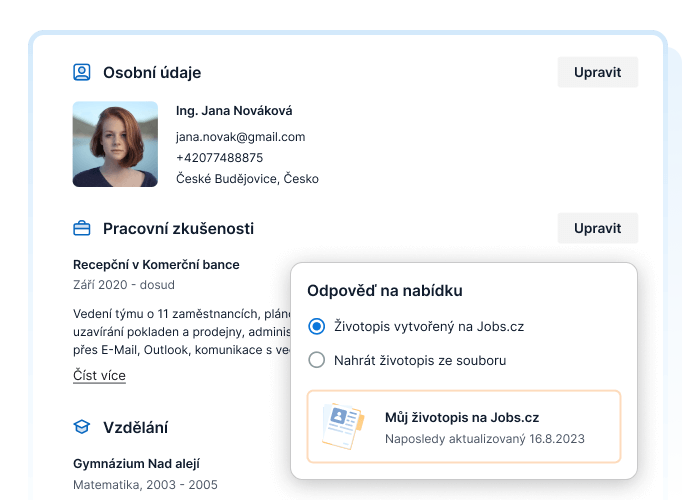Open the 'Číst více' link
The width and height of the screenshot is (696, 500).
click(x=99, y=375)
